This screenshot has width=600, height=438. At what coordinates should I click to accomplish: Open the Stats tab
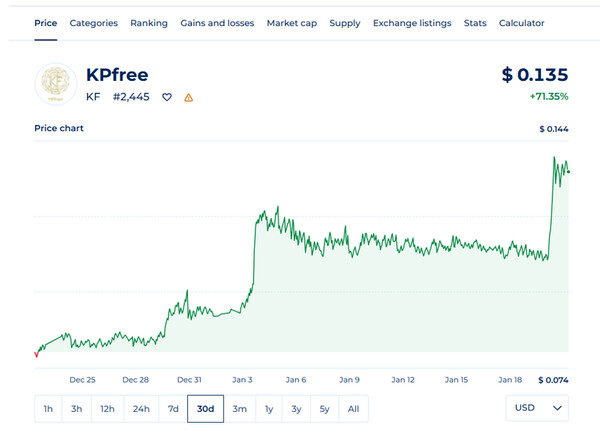click(x=475, y=23)
